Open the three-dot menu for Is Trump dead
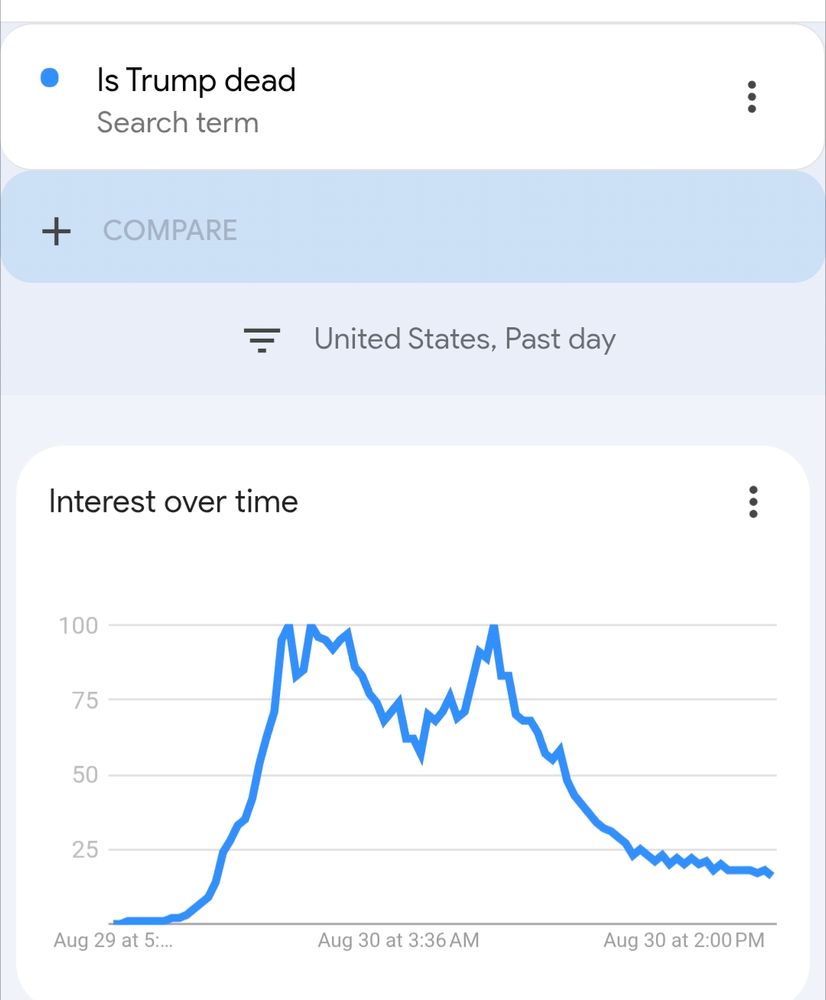The height and width of the screenshot is (1000, 826). coord(751,97)
